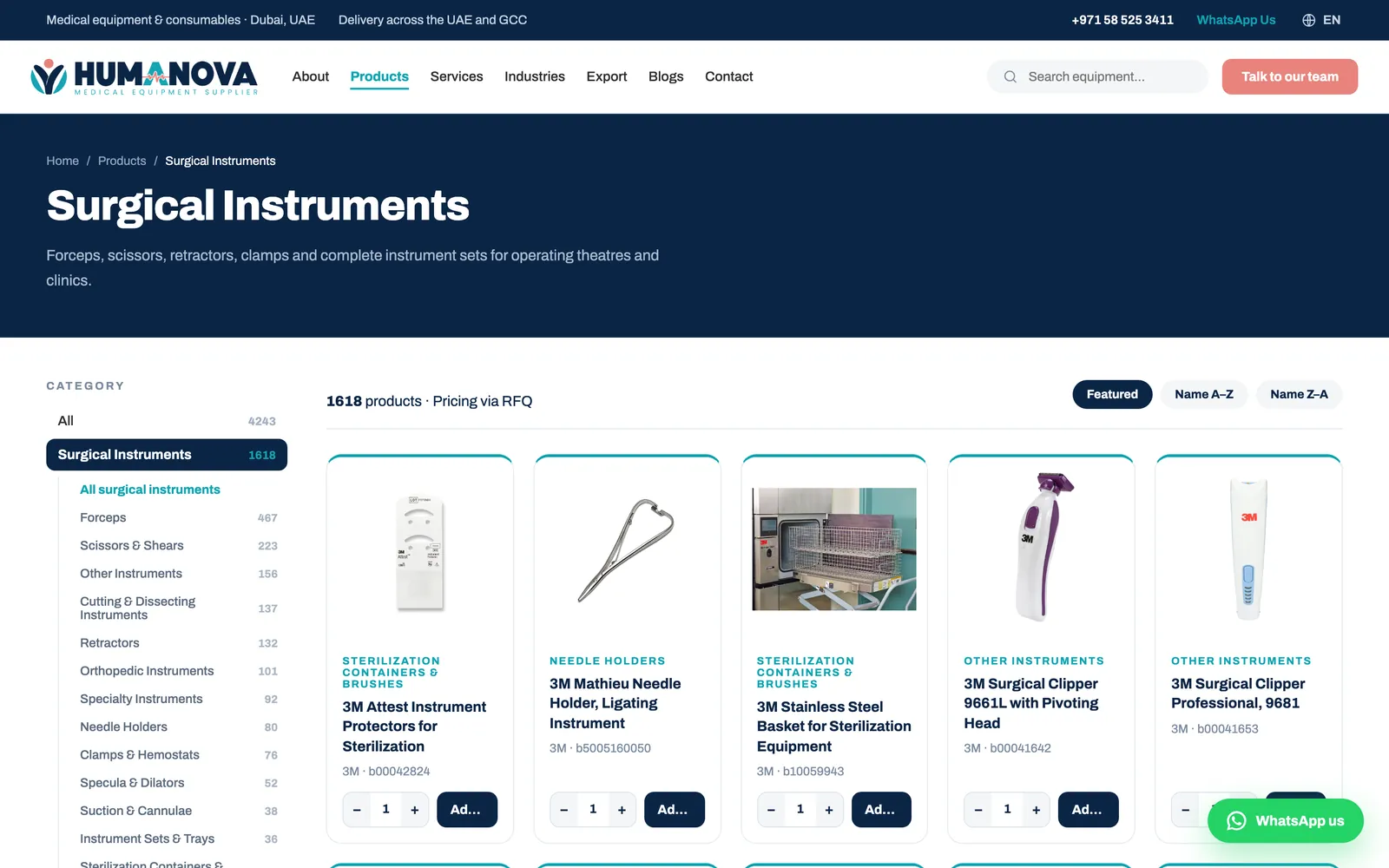Increase quantity for 3M Mathieu Needle Holder
Screen dimensions: 1389x868
point(622,810)
